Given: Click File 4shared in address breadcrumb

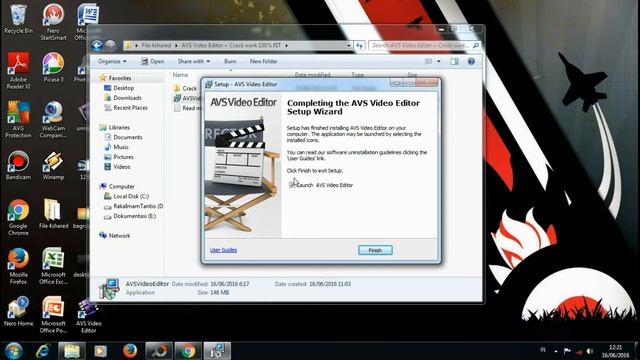Looking at the screenshot, I should click(156, 45).
